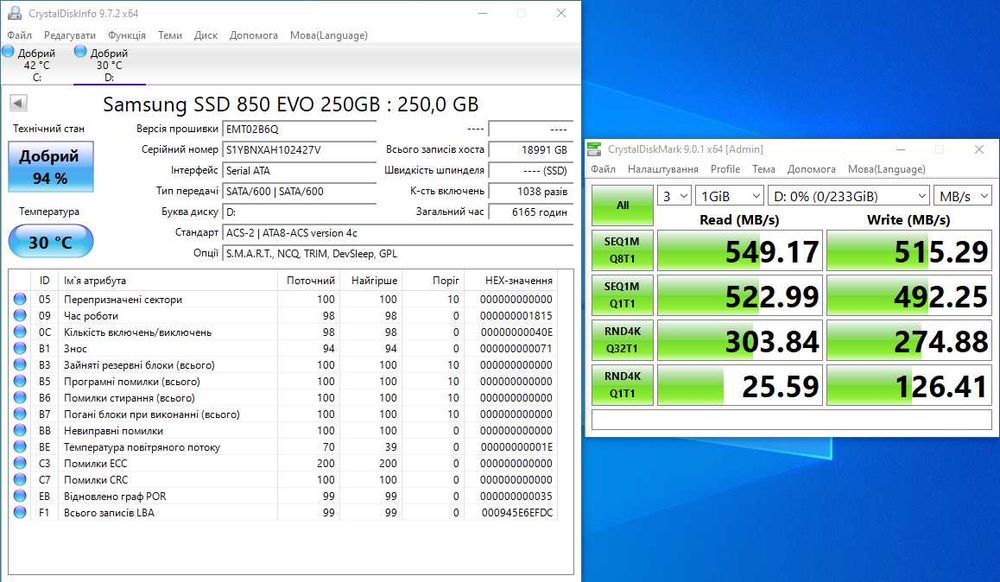Screen dimensions: 1000x582
Task: Click status circle for attribute B7 row
Action: 20,414
